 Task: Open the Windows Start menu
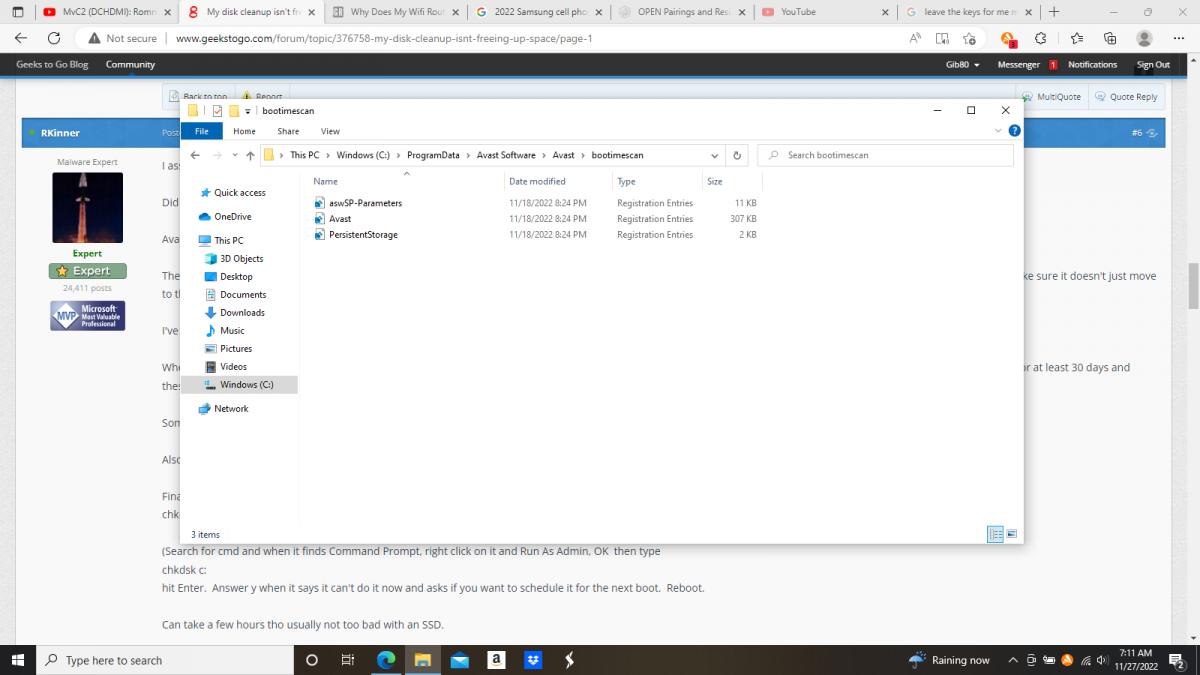point(18,660)
